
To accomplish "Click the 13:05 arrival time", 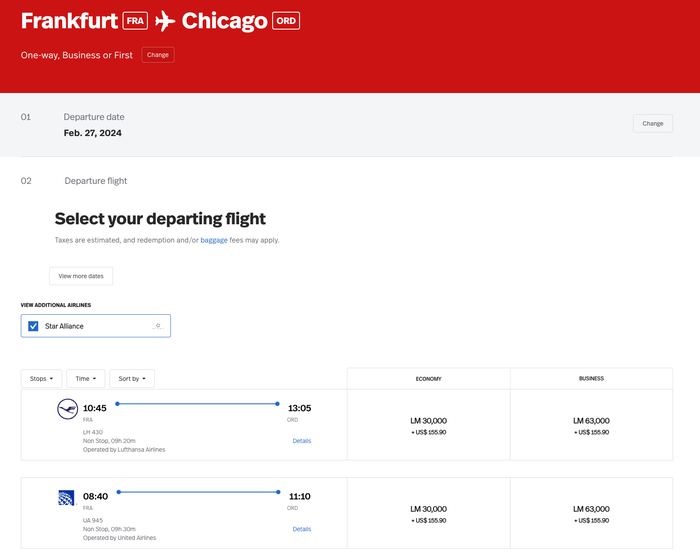I will tap(300, 408).
